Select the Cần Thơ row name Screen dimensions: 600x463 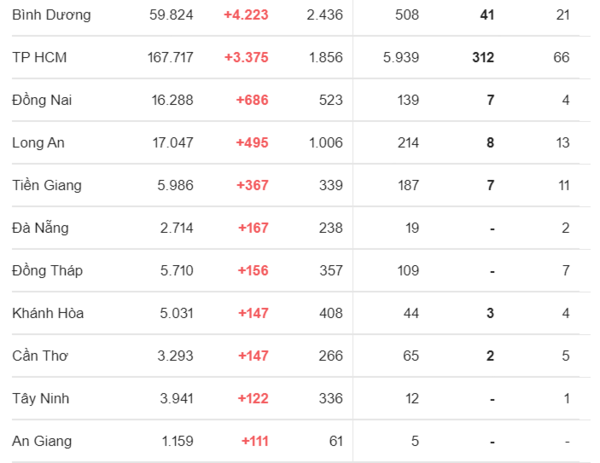coord(40,355)
